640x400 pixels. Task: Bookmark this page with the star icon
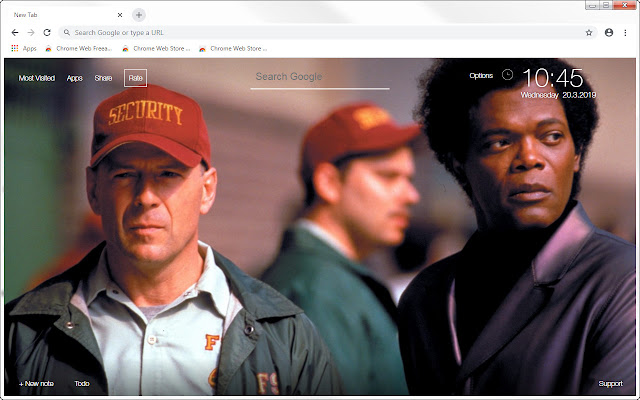589,33
